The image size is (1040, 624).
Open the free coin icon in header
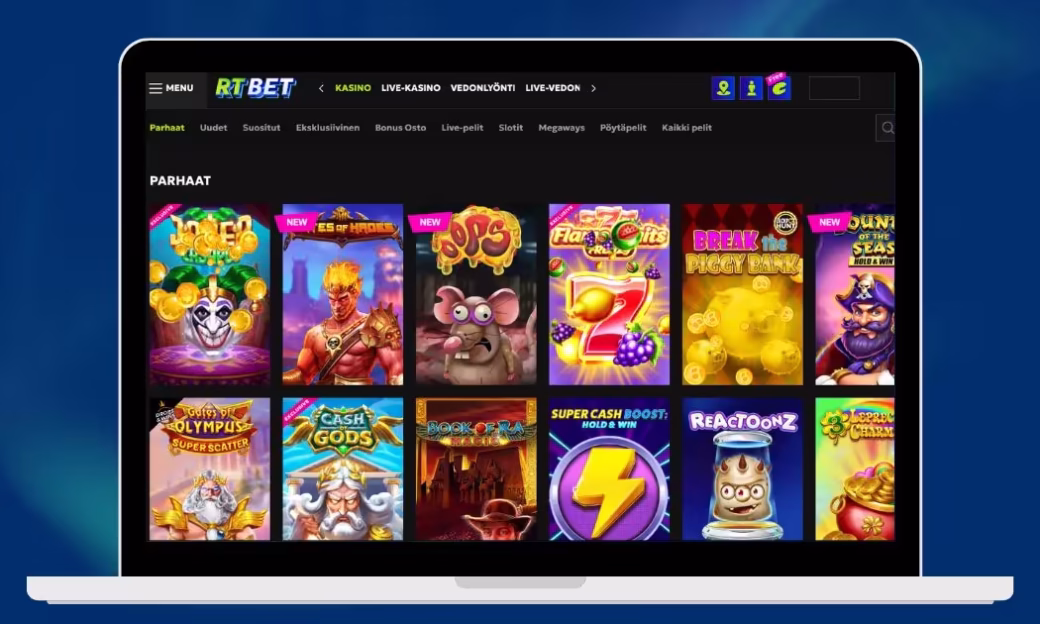(779, 88)
